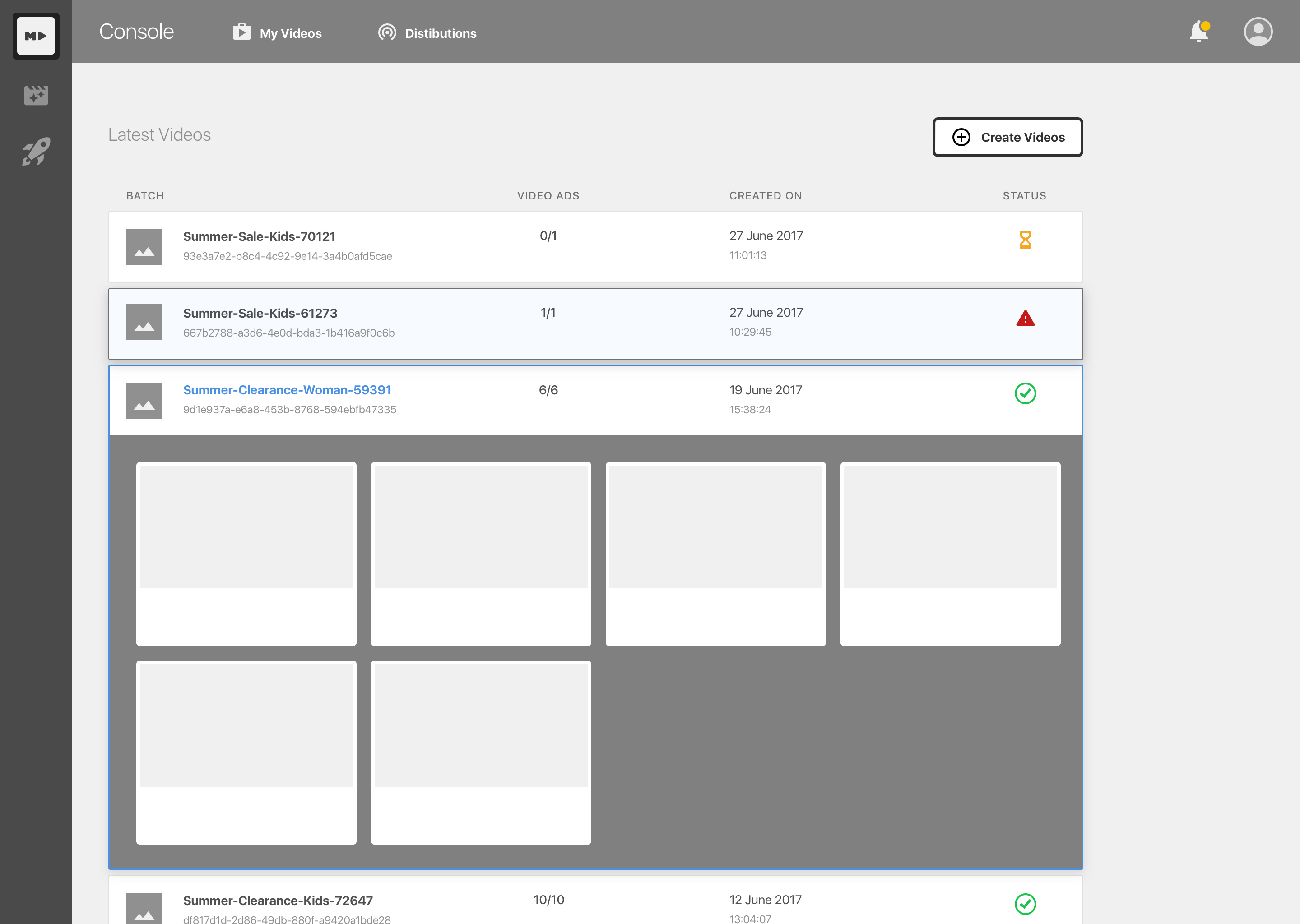
Task: Click the red warning triangle status icon
Action: click(1025, 318)
